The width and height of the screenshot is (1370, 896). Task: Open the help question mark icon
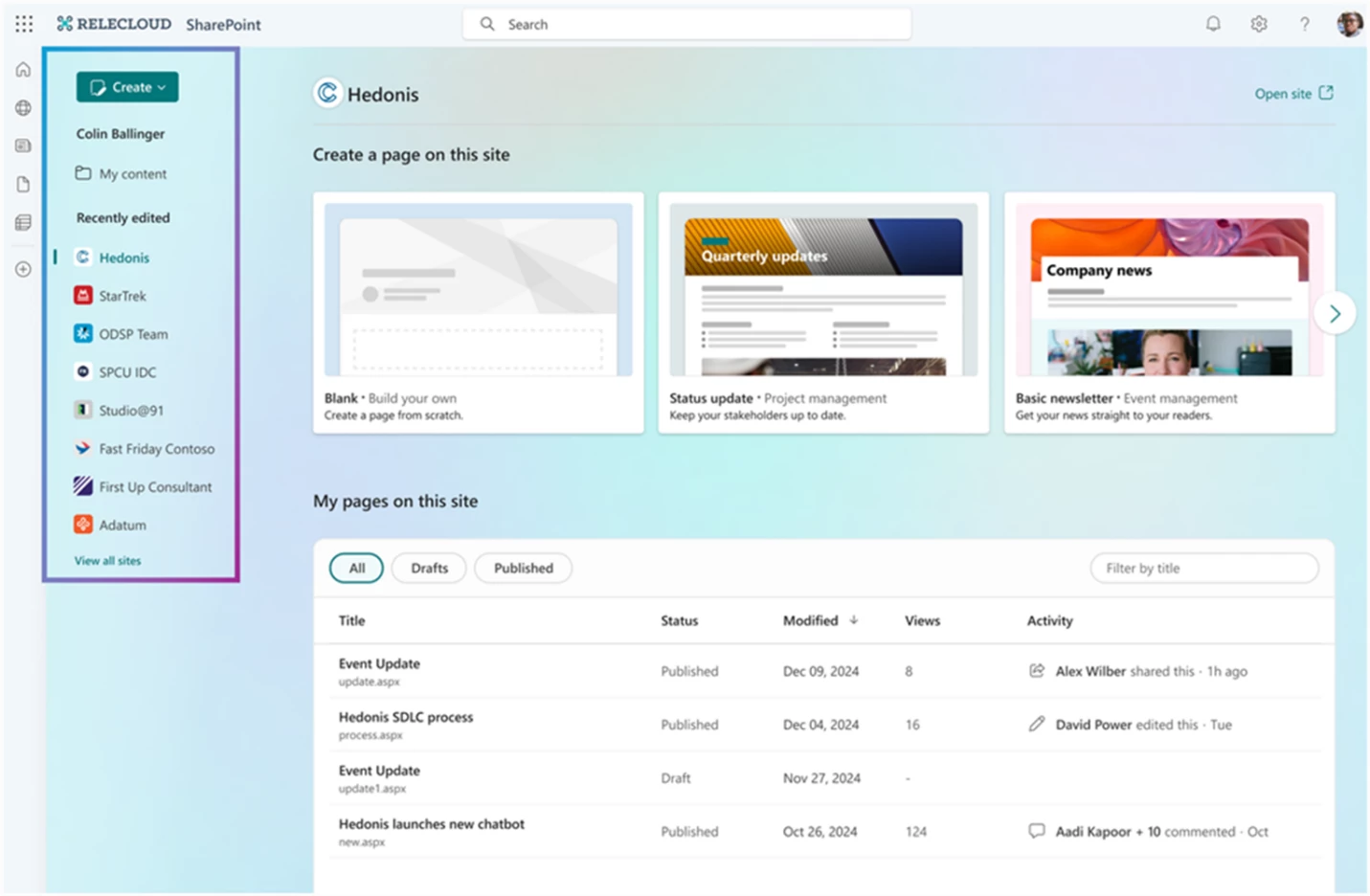tap(1304, 24)
